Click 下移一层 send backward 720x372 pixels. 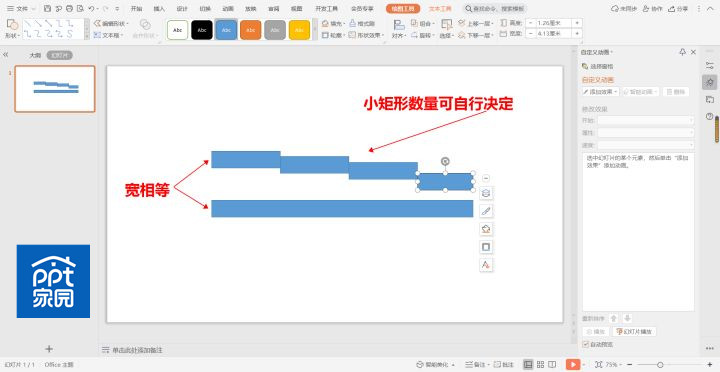(x=476, y=35)
